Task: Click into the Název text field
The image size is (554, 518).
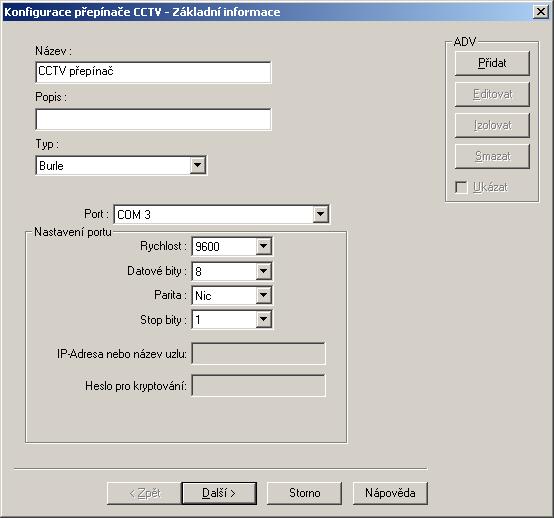Action: 153,72
